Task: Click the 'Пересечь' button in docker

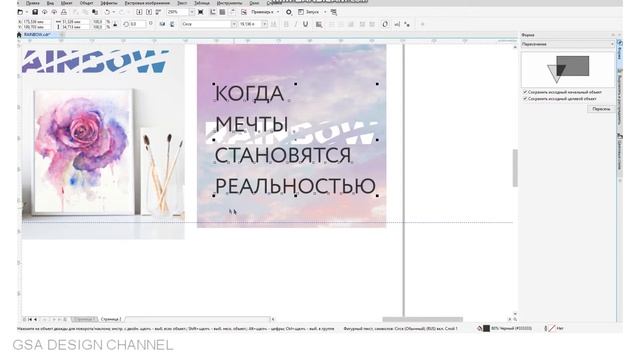Action: click(x=601, y=109)
